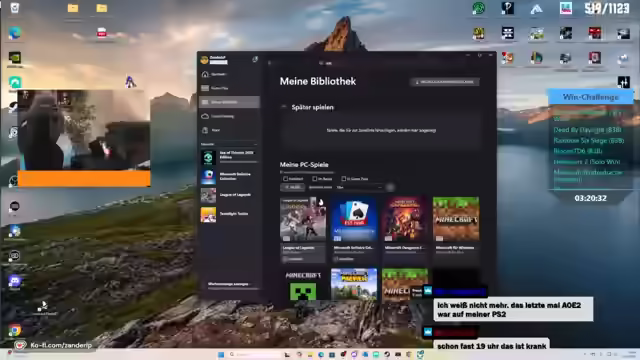This screenshot has width=640, height=360.
Task: Click Rainbow Six Siege entry in challenge list
Action: [589, 140]
